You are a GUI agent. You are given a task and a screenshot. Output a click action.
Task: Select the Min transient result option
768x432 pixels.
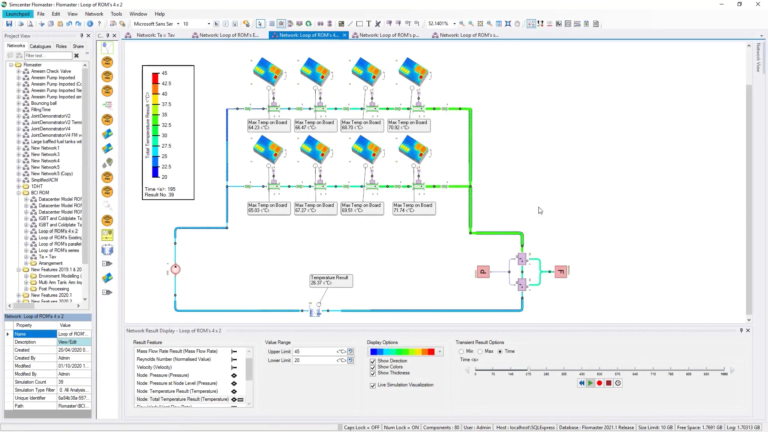coord(461,352)
